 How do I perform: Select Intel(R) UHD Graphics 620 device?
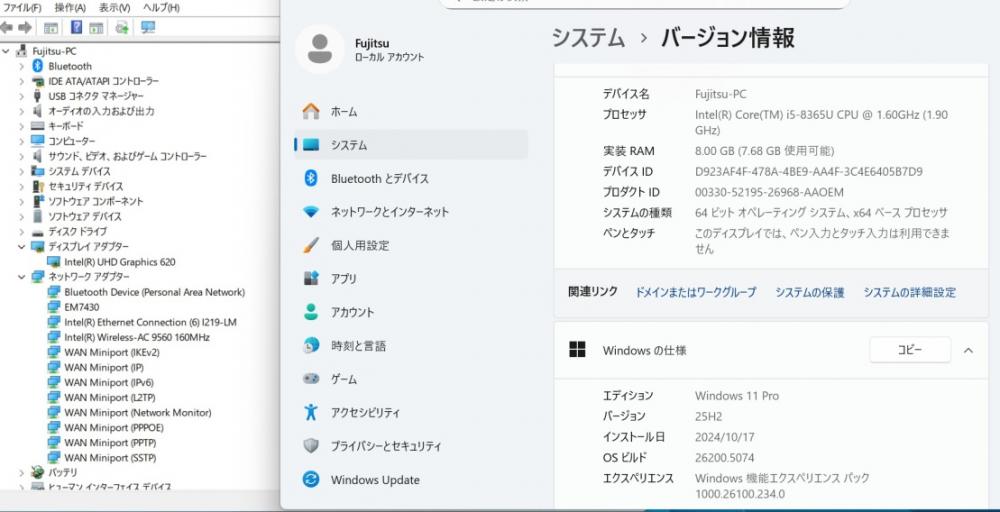point(119,262)
